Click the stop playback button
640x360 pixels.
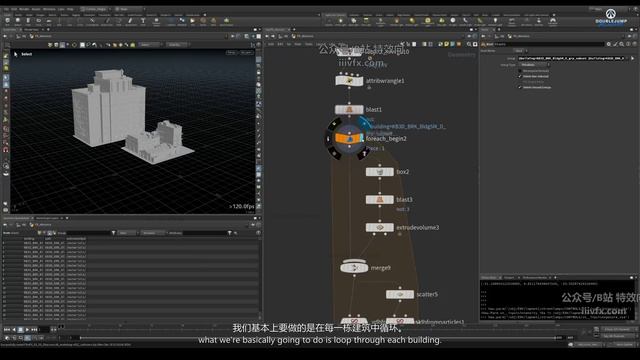pos(20,329)
